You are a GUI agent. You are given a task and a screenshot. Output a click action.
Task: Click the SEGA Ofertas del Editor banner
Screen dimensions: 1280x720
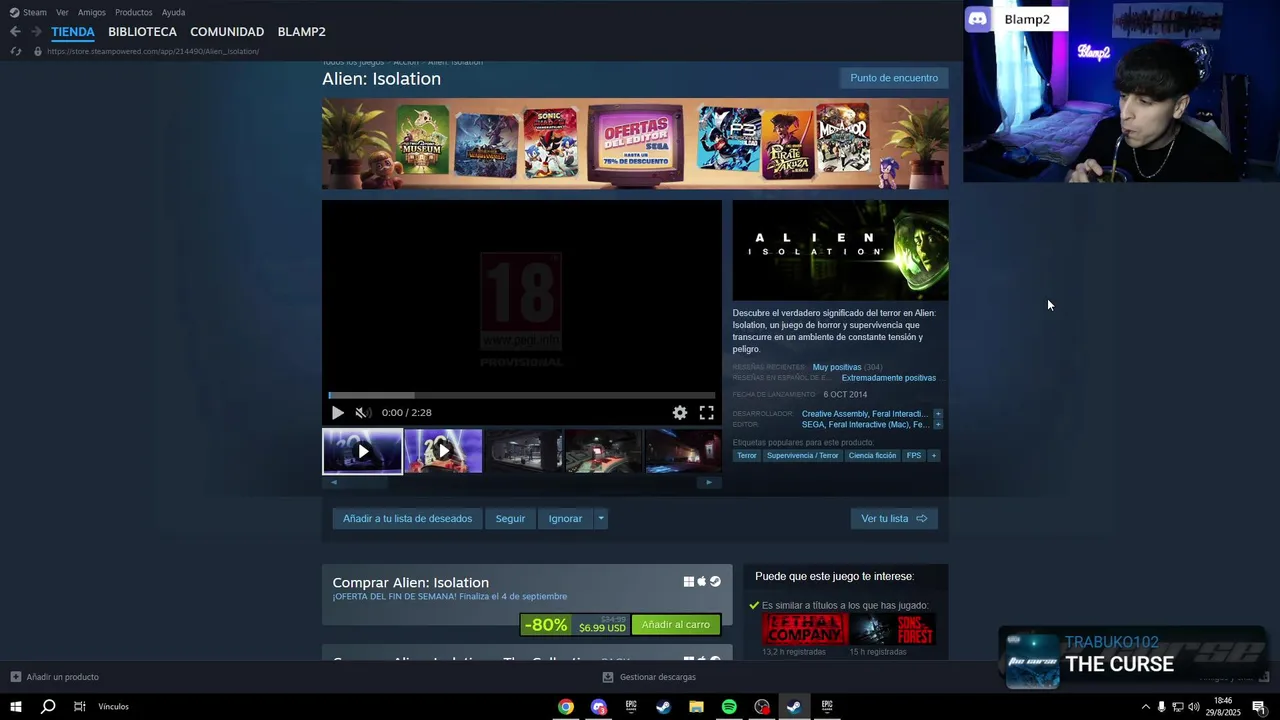click(x=635, y=143)
